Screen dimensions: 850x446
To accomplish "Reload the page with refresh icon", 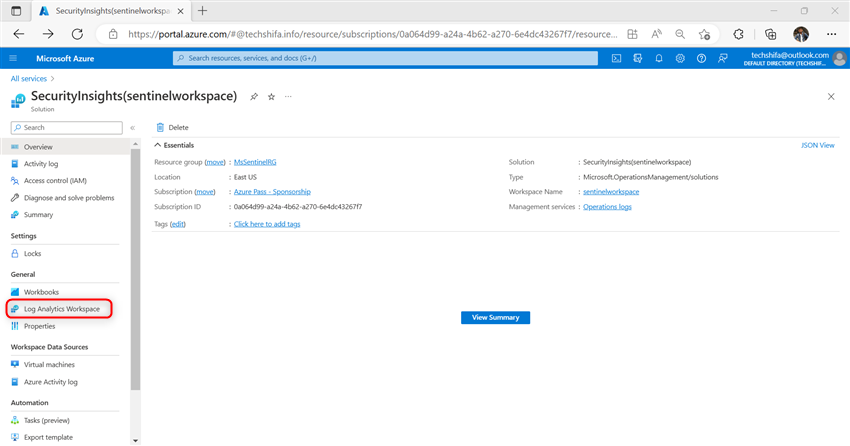I will (78, 34).
